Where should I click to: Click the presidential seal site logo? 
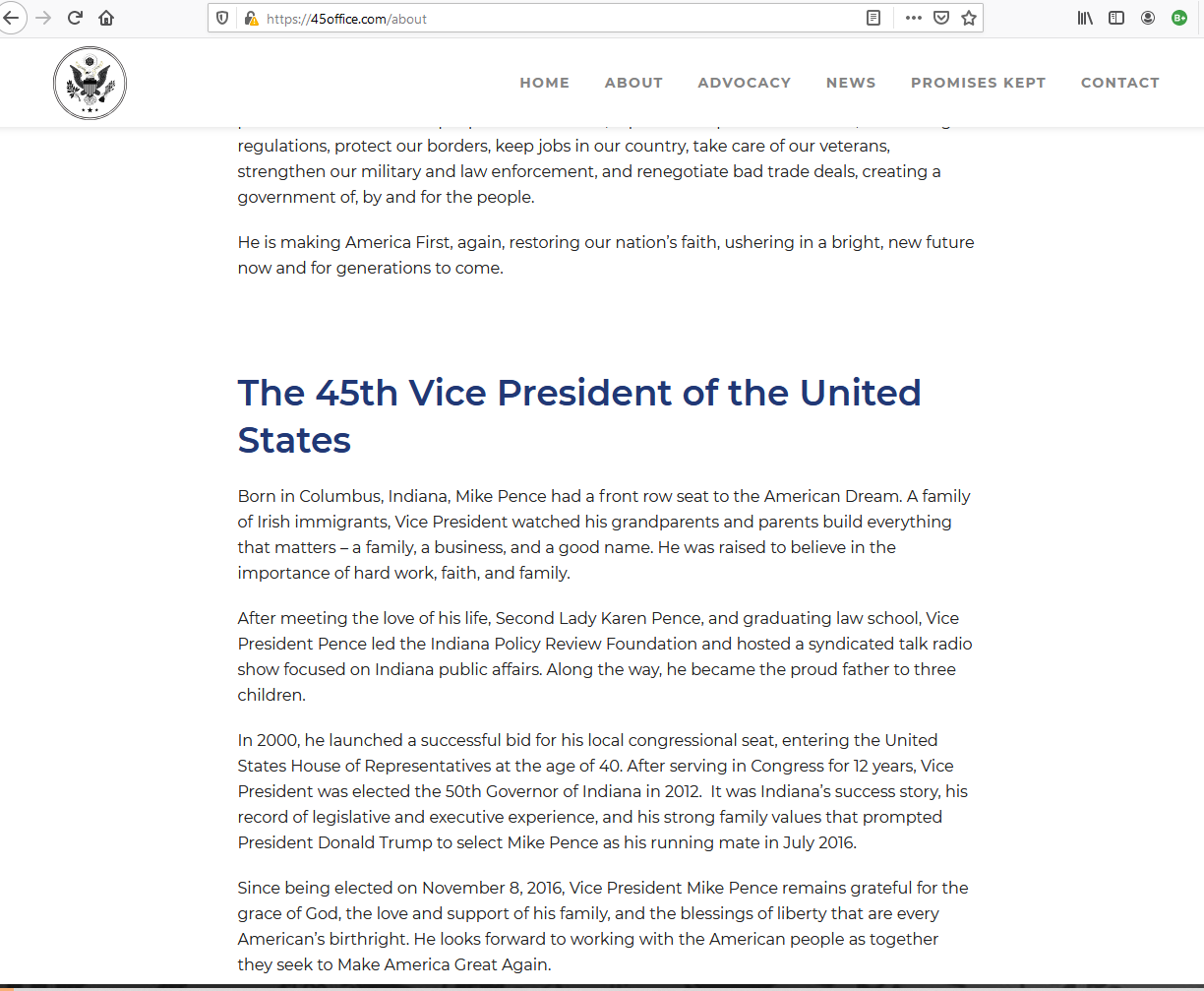pyautogui.click(x=90, y=83)
